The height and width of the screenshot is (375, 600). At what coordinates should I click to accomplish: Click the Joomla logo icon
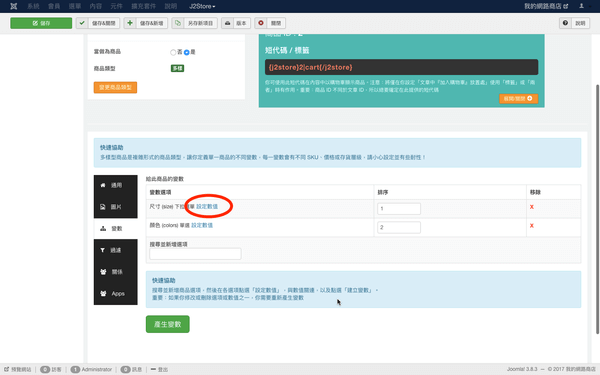(14, 6)
